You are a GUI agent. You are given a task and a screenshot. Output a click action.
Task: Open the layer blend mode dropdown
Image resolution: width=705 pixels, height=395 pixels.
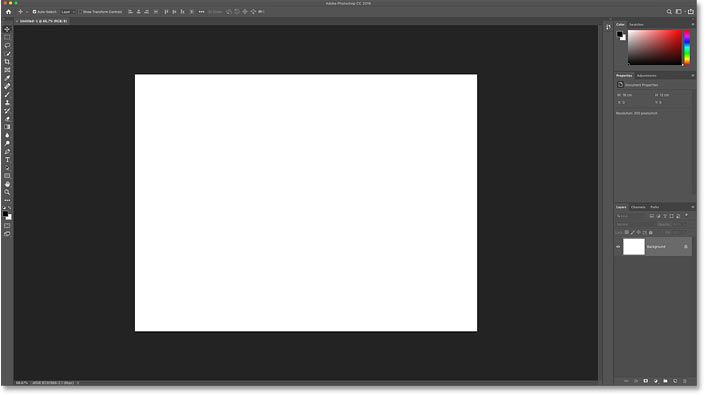click(x=635, y=224)
